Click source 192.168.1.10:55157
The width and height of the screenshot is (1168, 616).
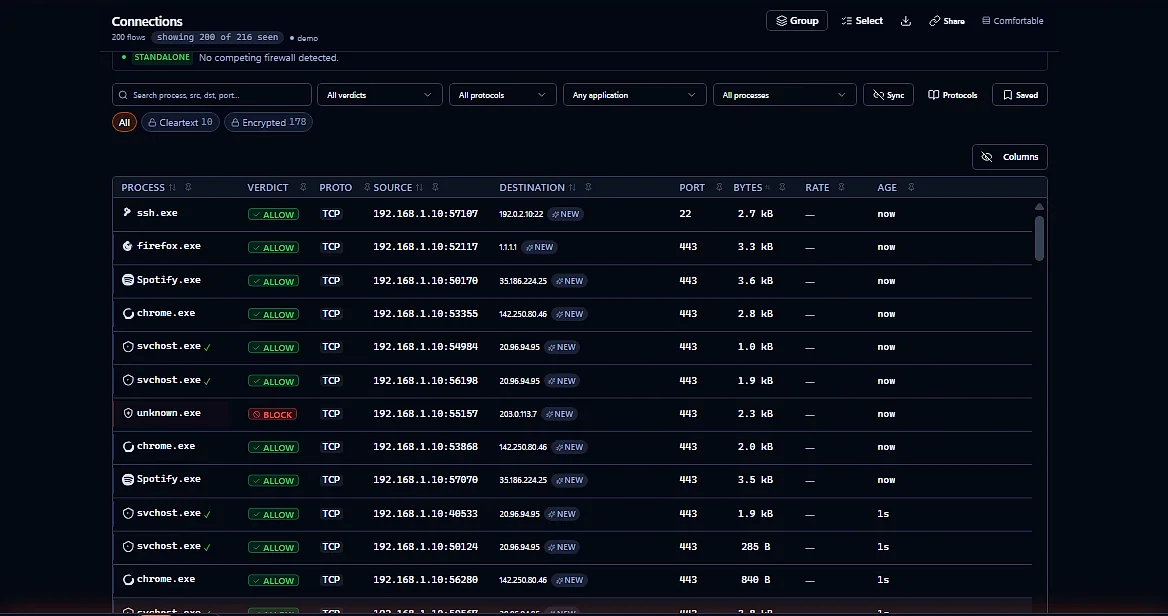(425, 413)
